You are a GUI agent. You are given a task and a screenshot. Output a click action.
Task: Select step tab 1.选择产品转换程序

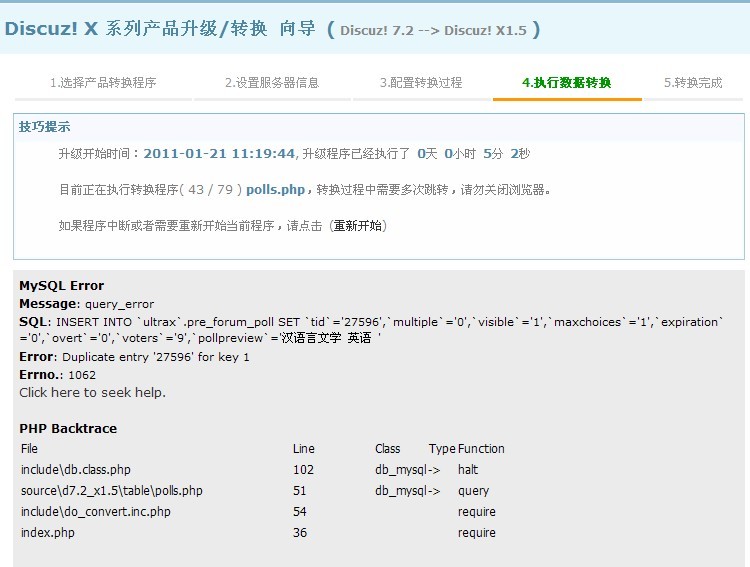103,83
